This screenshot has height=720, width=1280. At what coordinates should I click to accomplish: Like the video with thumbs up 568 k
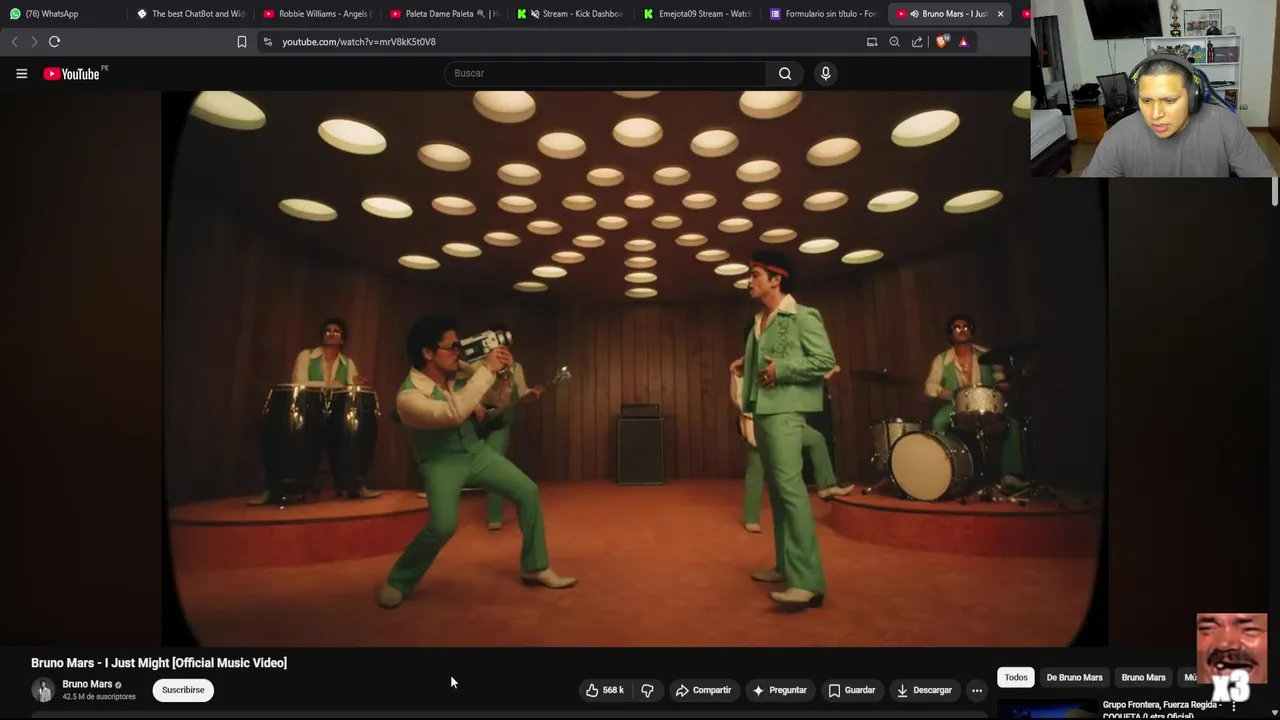tap(605, 690)
